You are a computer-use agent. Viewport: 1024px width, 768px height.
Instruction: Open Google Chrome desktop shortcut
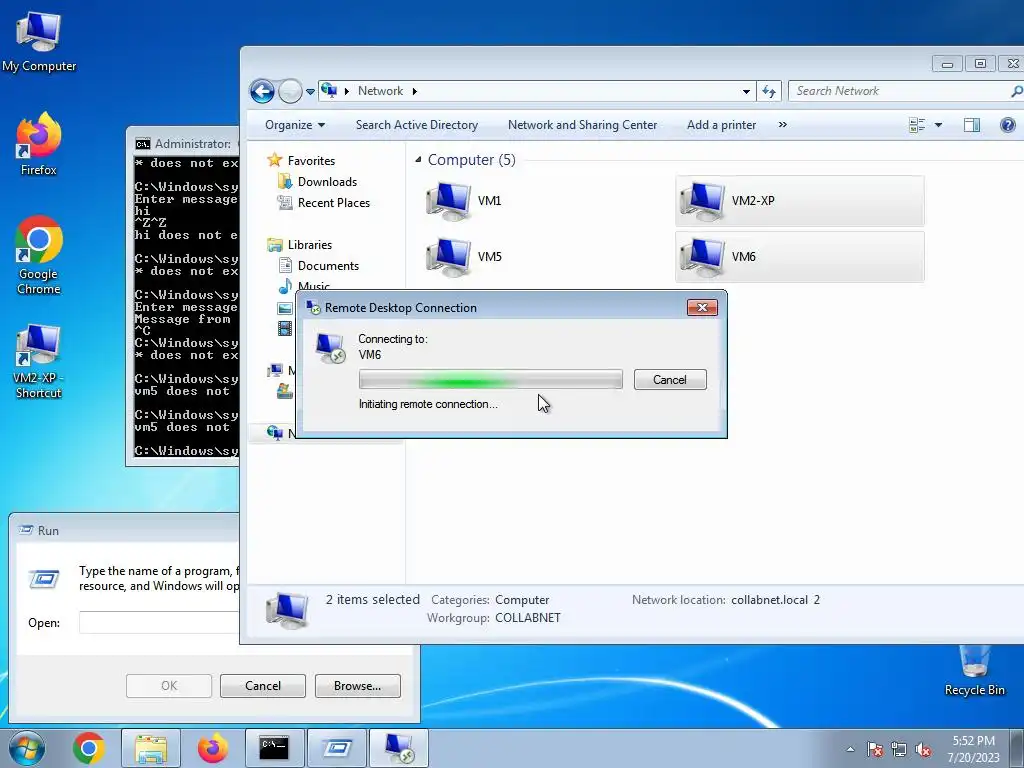39,255
